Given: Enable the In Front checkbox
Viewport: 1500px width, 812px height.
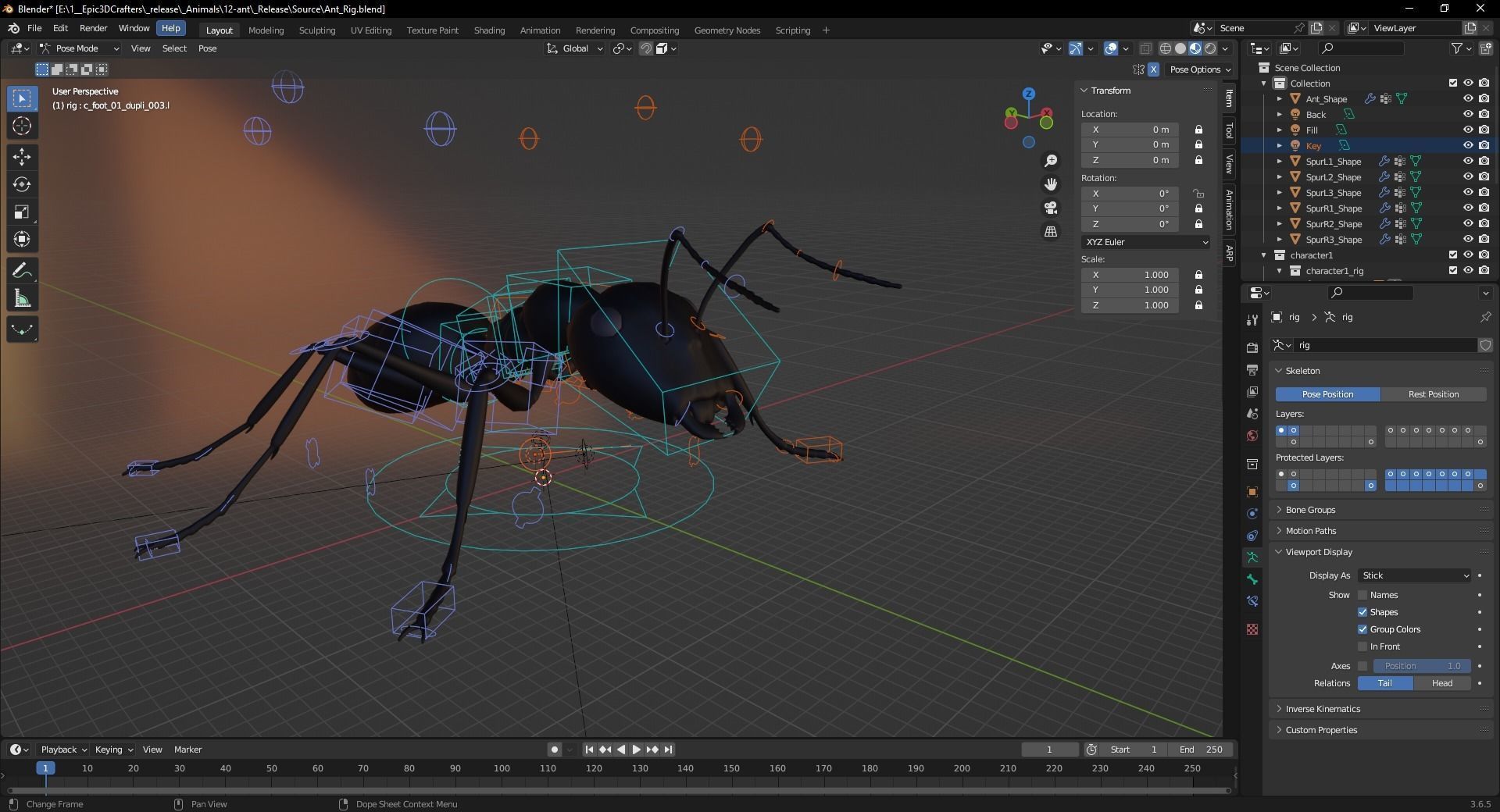Looking at the screenshot, I should point(1362,646).
